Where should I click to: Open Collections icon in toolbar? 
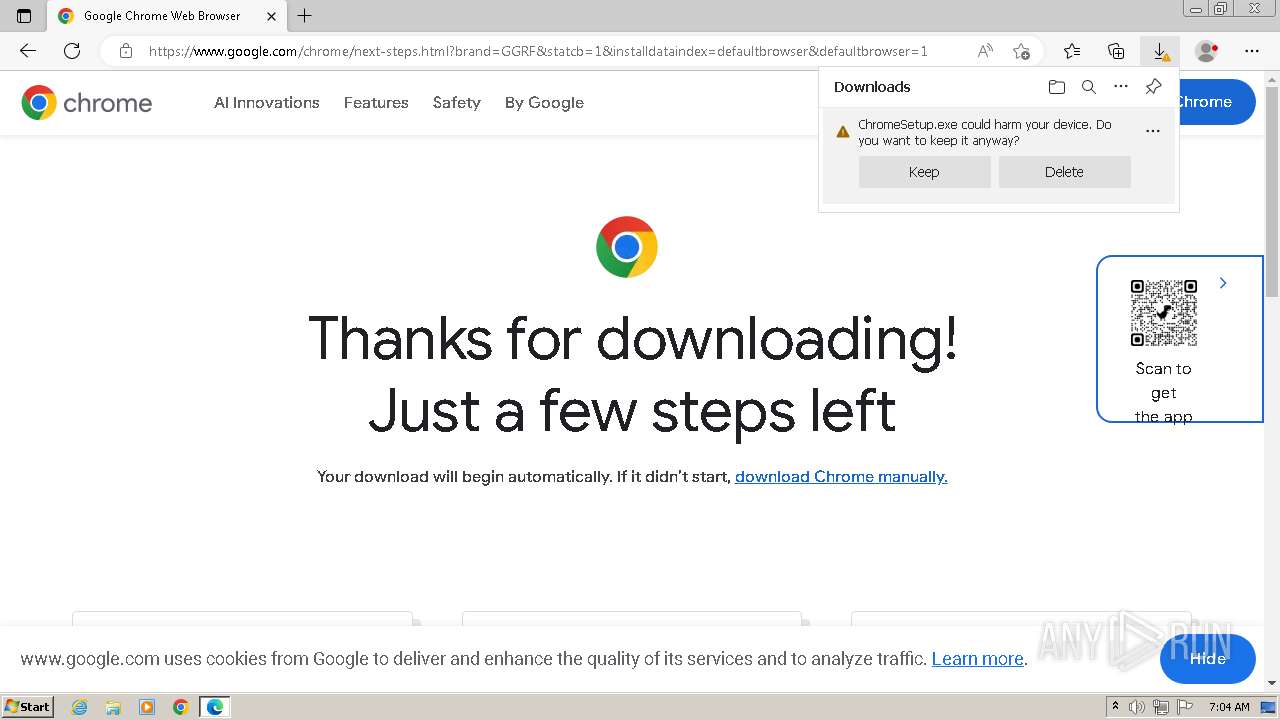(x=1116, y=51)
